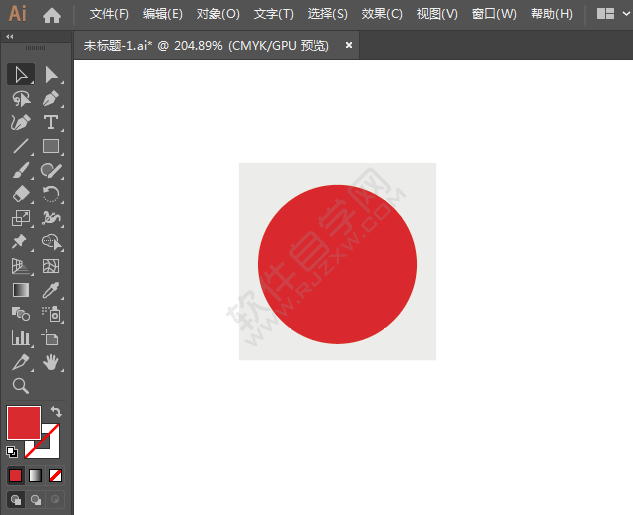
Task: Activate the Type tool
Action: pyautogui.click(x=51, y=122)
